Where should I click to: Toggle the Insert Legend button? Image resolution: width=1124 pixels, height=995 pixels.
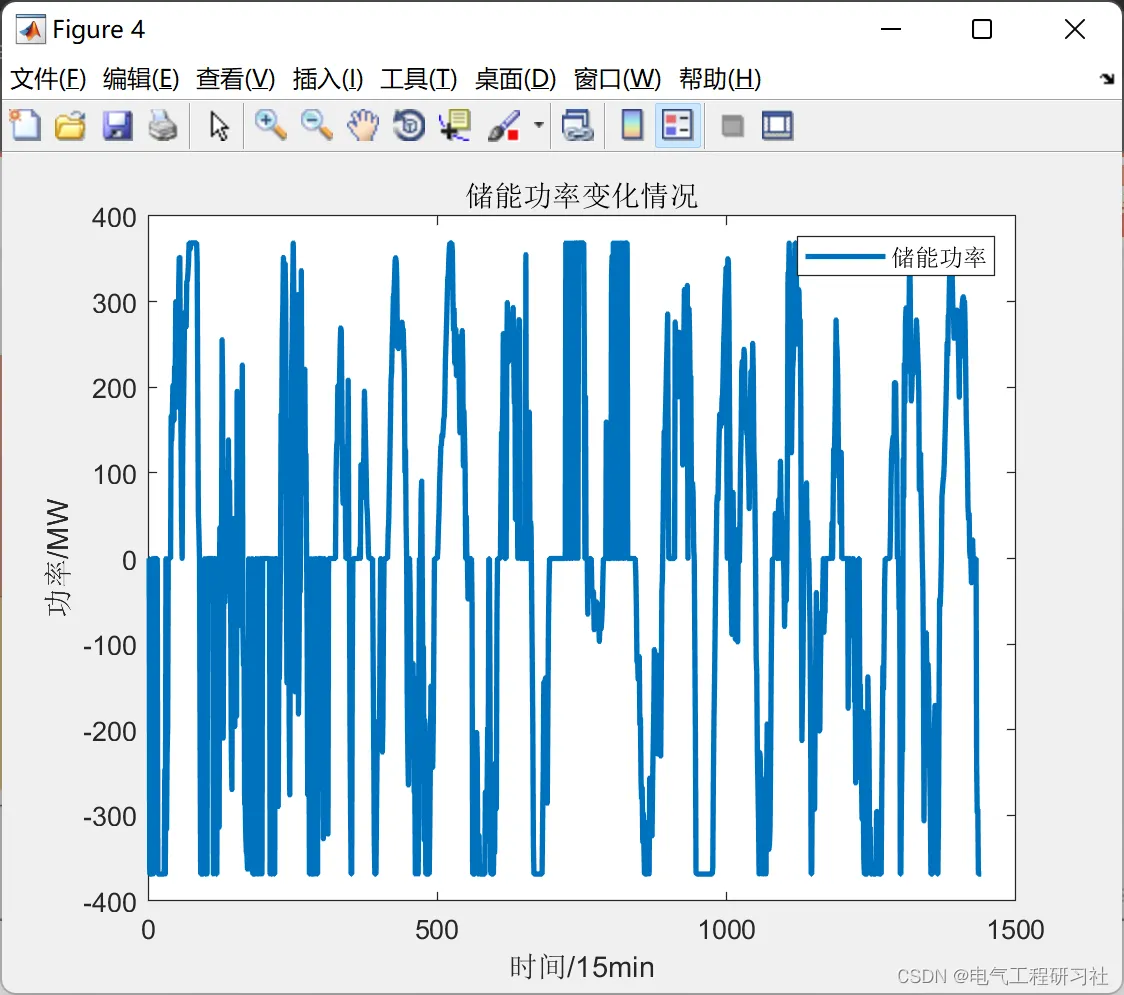677,125
